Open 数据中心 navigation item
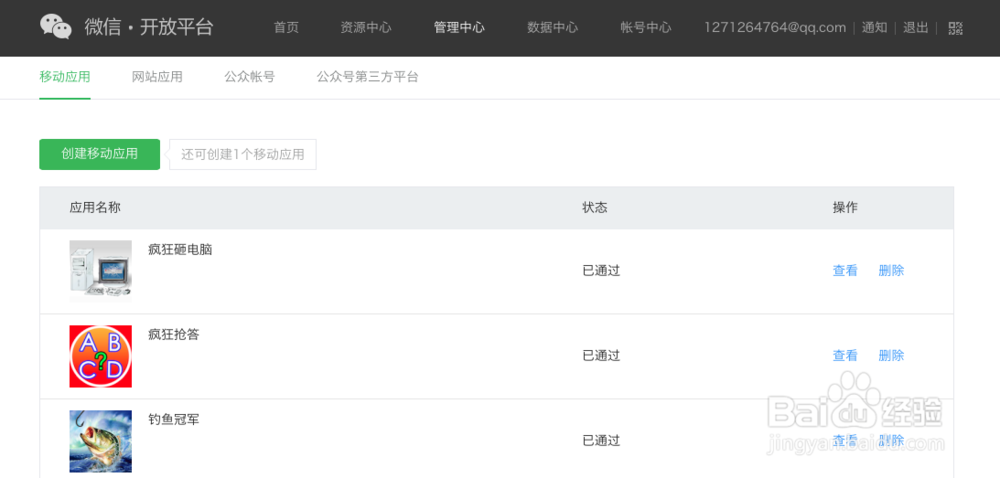Image resolution: width=1000 pixels, height=478 pixels. coord(552,27)
